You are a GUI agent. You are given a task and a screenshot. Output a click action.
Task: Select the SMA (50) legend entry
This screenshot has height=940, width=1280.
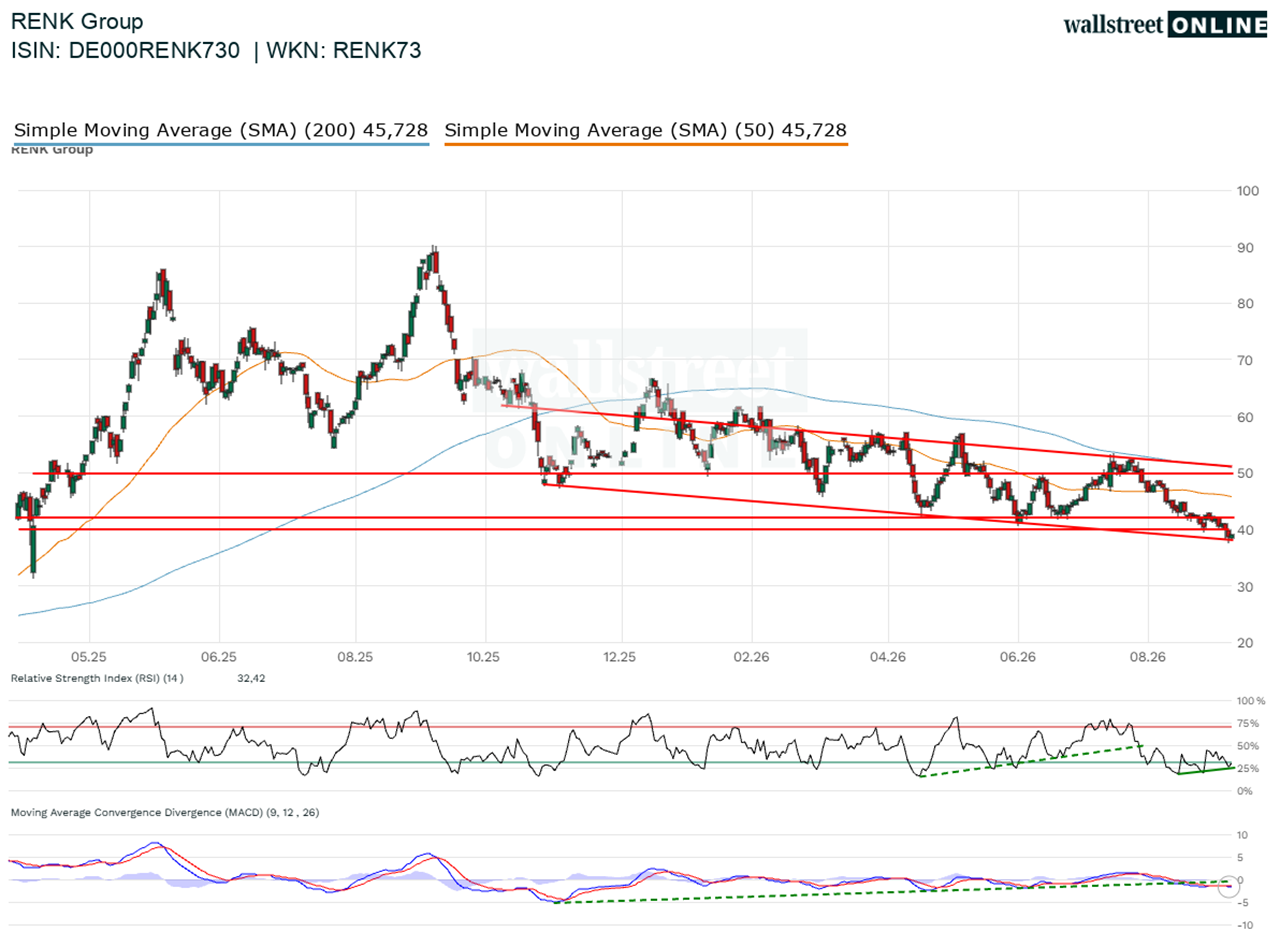click(645, 130)
